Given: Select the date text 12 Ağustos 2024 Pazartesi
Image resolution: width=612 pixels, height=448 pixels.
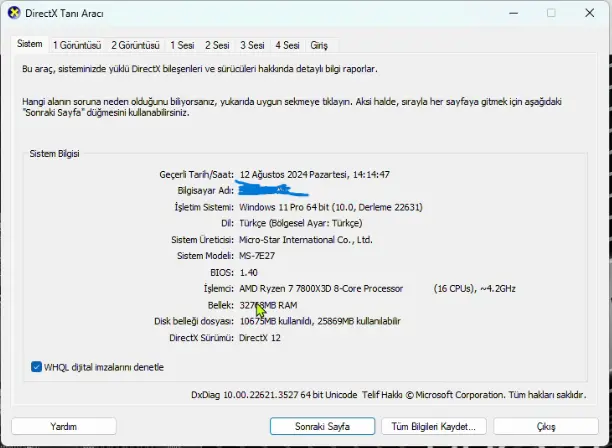Looking at the screenshot, I should click(293, 174).
